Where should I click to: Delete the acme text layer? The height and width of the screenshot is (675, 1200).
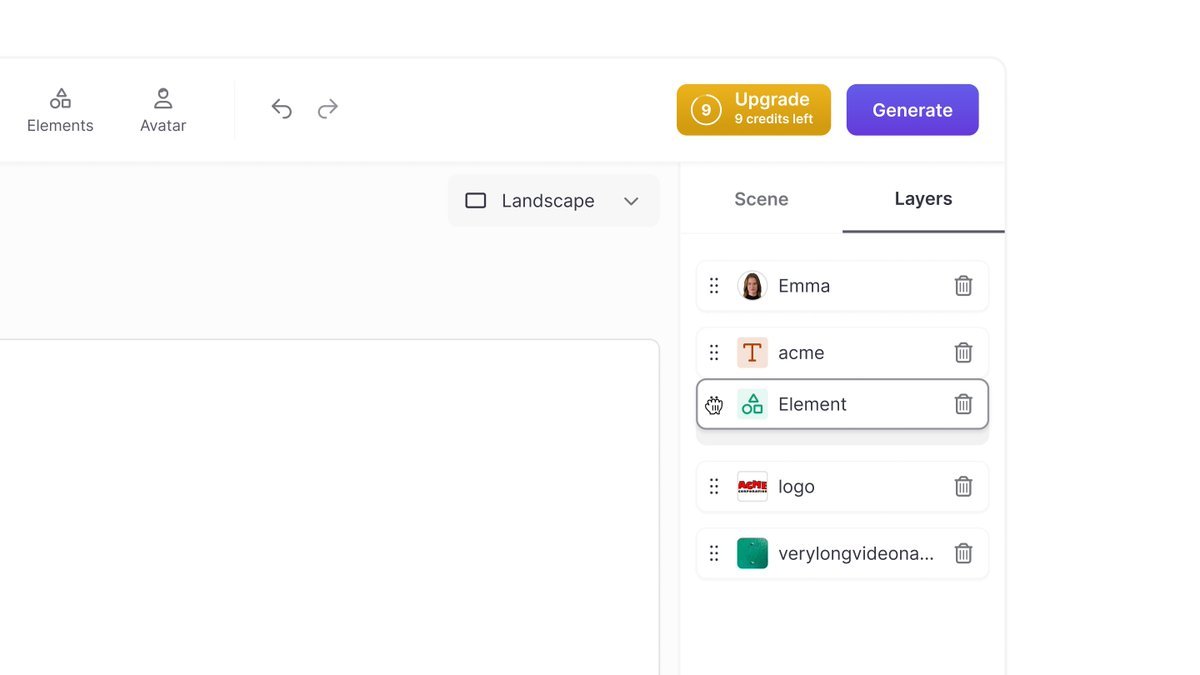click(x=963, y=353)
